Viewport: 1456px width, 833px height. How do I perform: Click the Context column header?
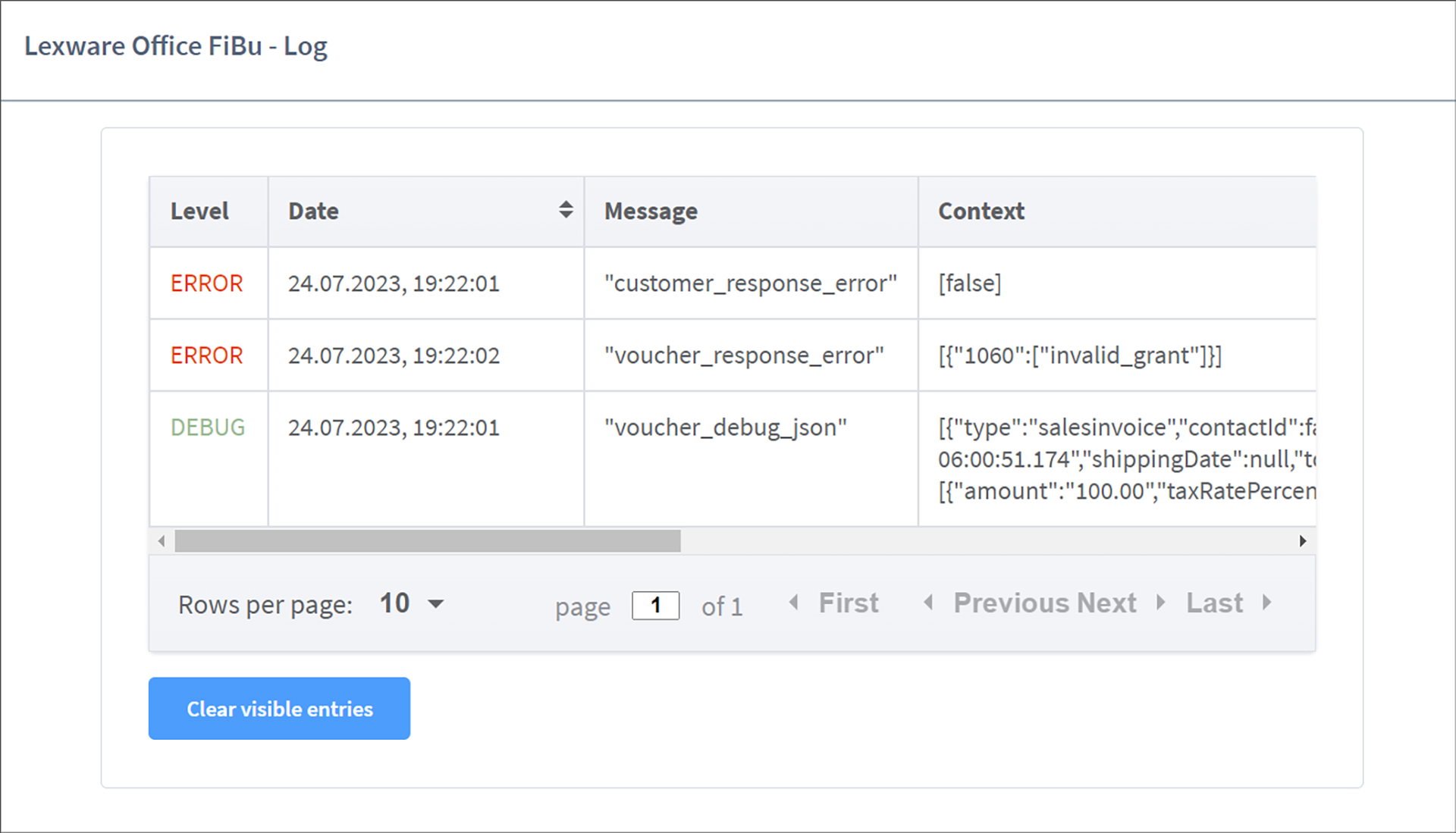(1117, 211)
